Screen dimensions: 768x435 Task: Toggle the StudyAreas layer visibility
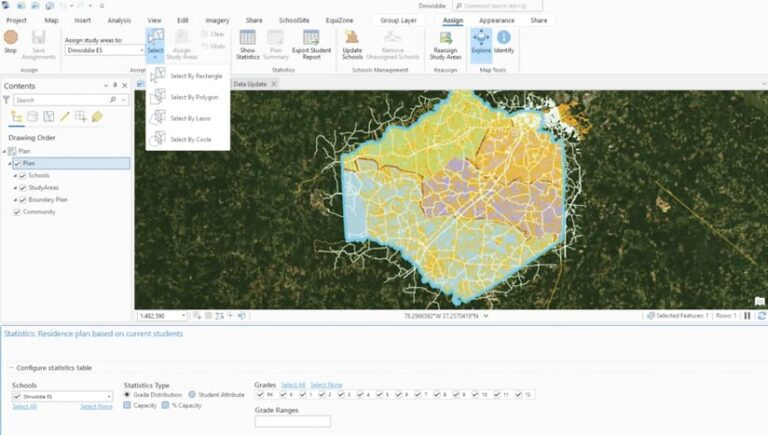[x=23, y=188]
